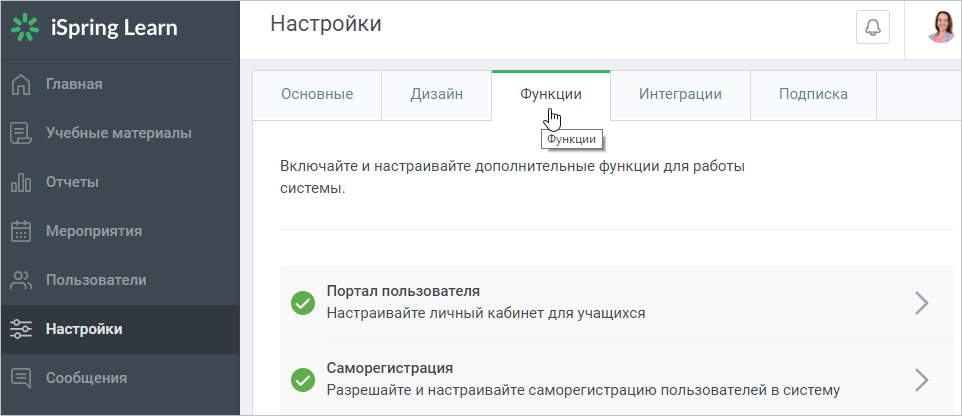The width and height of the screenshot is (962, 416).
Task: Expand the Саморегистрация chevron arrow
Action: [x=922, y=380]
